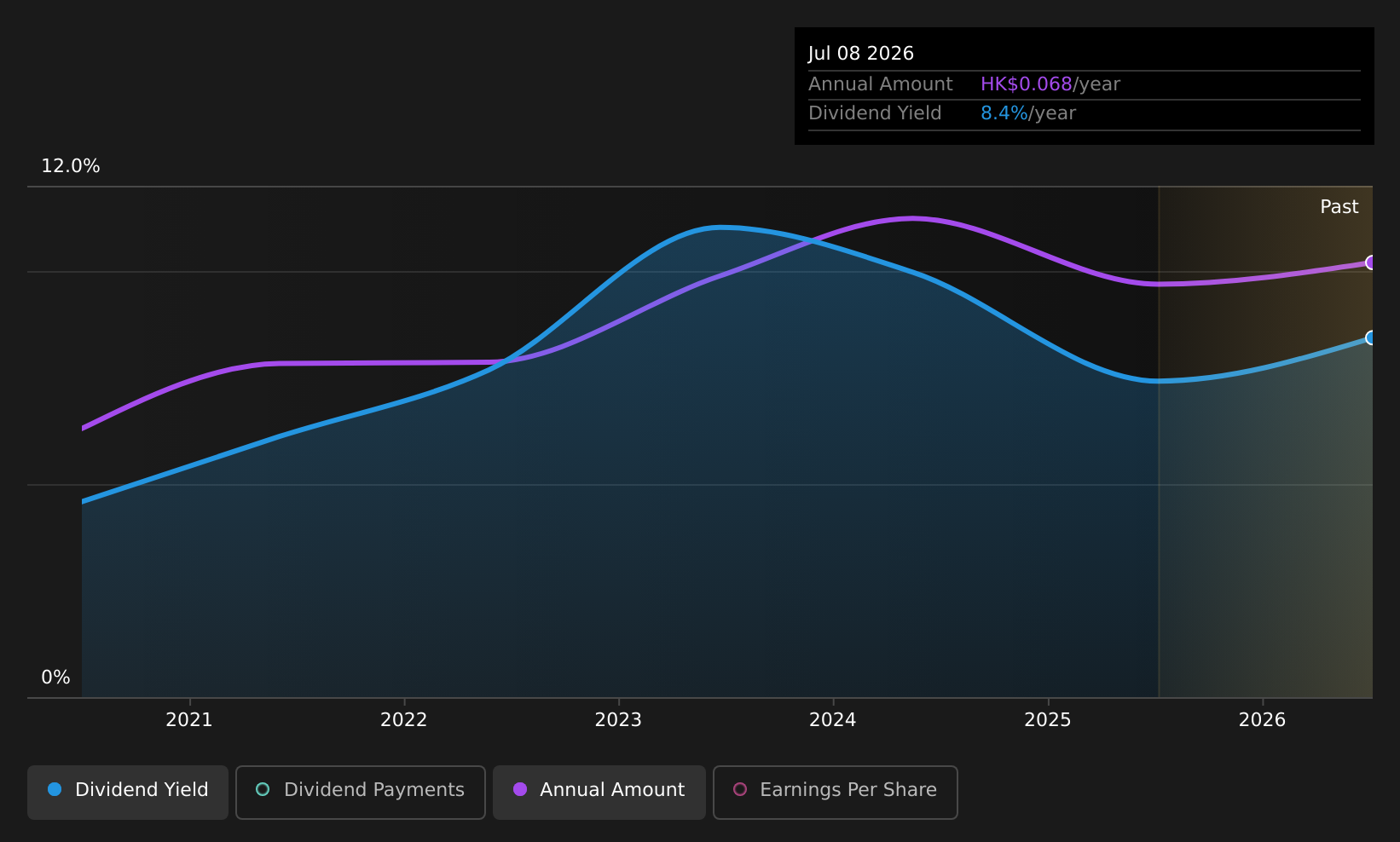
Task: Click the 2023 x-axis label
Action: coord(618,720)
